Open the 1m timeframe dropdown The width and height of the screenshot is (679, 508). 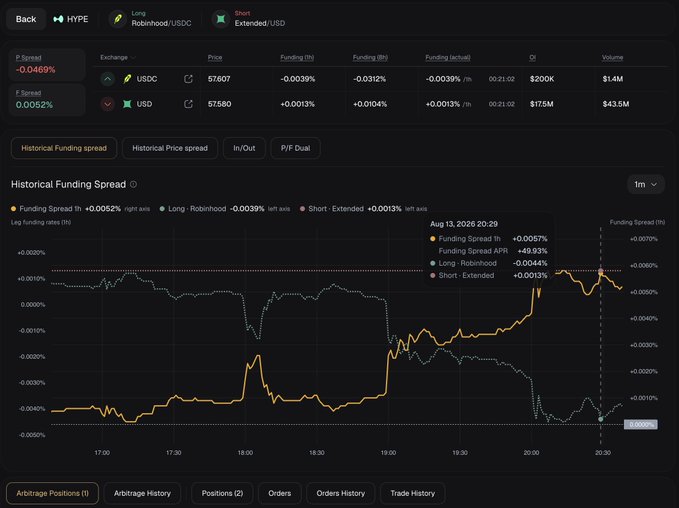(646, 184)
